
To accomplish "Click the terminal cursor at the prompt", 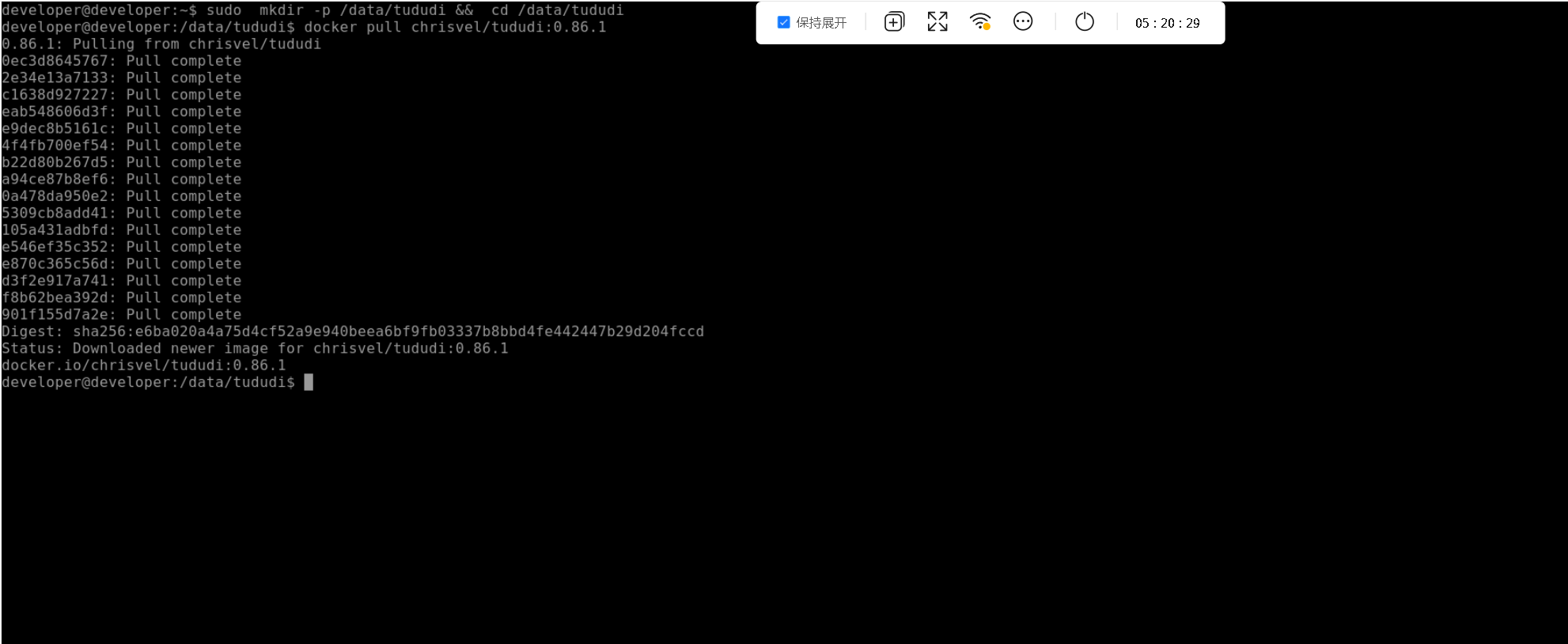I will (x=309, y=382).
